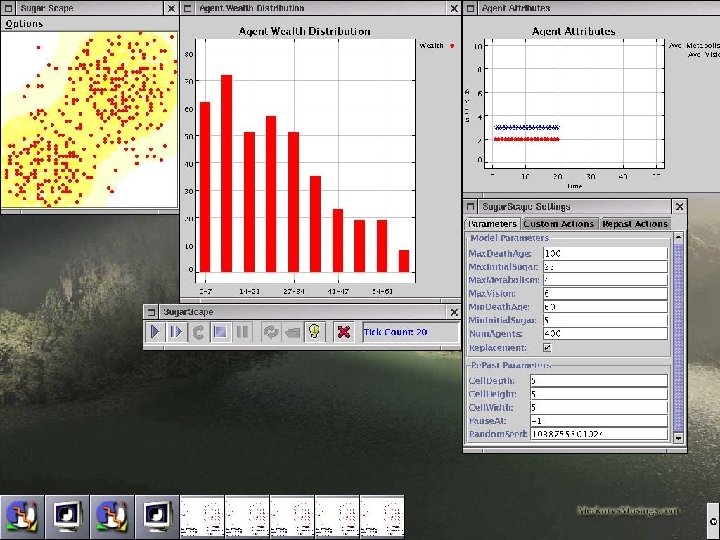Switch to the Custom Actions tab
This screenshot has height=540, width=720.
pyautogui.click(x=559, y=224)
